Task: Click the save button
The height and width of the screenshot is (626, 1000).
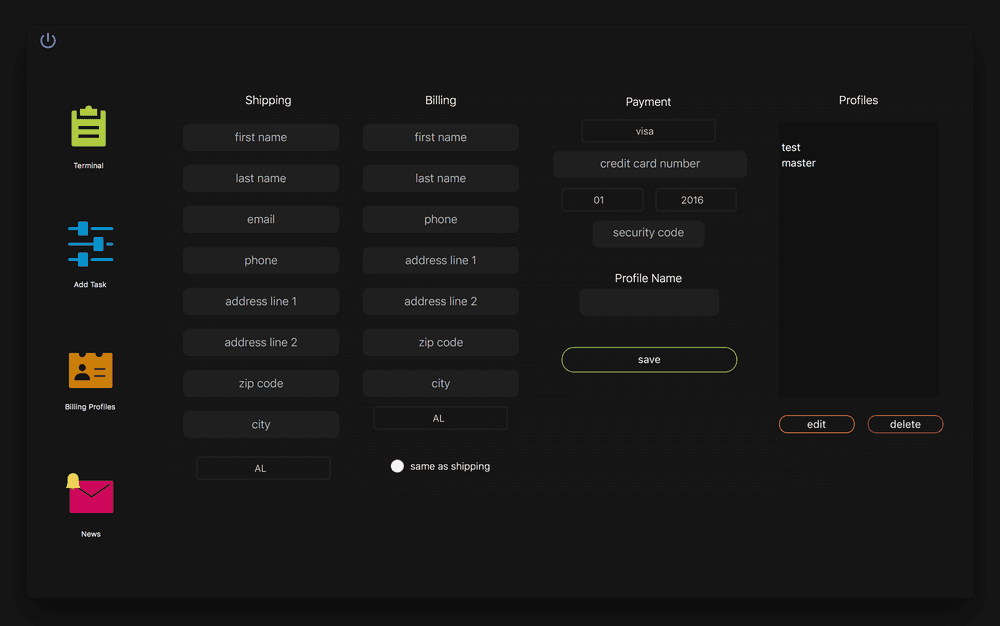Action: [x=648, y=359]
